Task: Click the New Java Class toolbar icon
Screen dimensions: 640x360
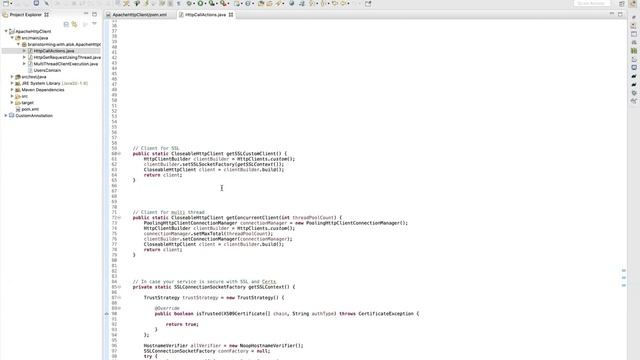Action: click(248, 3)
